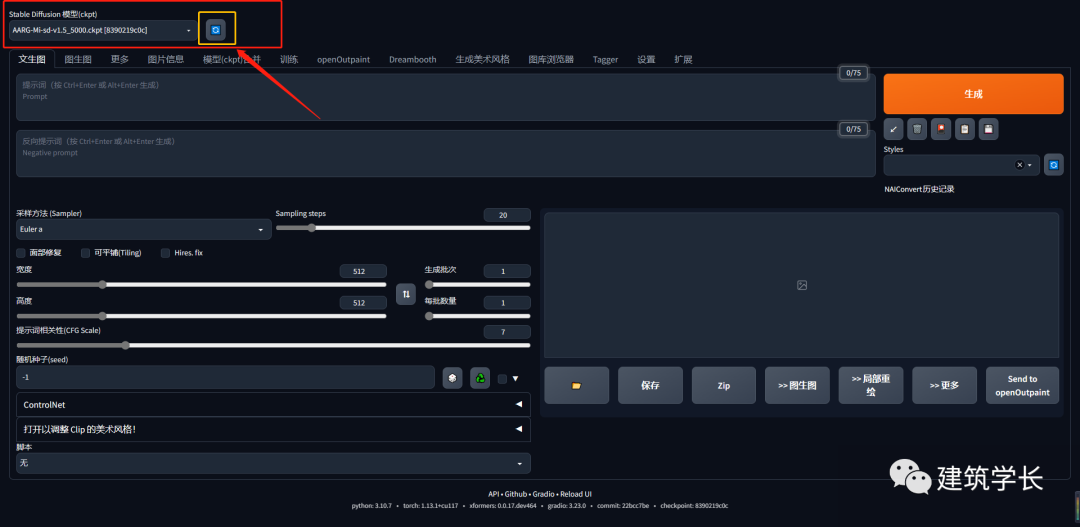Click the image placeholder icon in the output gallery
The image size is (1080, 527).
pos(802,285)
